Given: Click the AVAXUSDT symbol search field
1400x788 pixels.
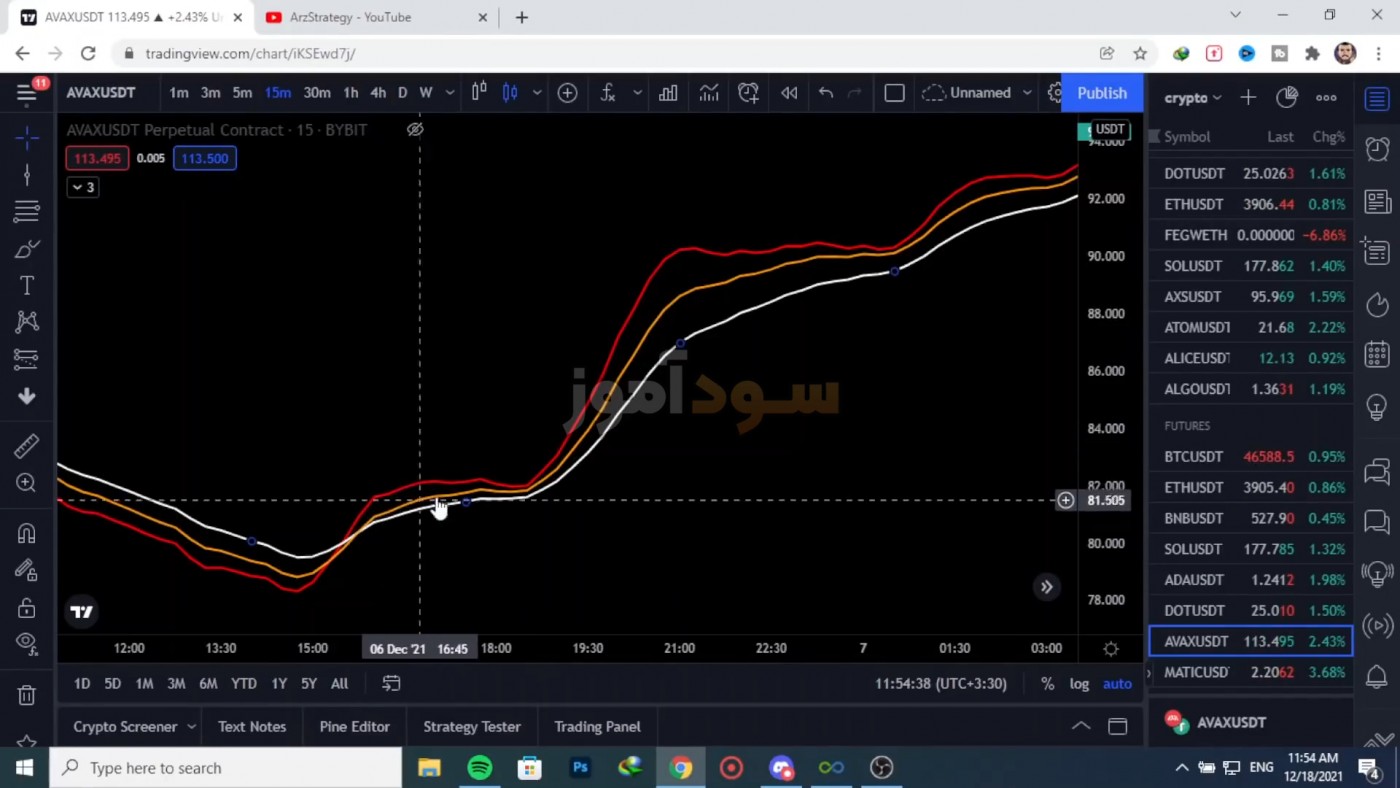Looking at the screenshot, I should [x=101, y=93].
